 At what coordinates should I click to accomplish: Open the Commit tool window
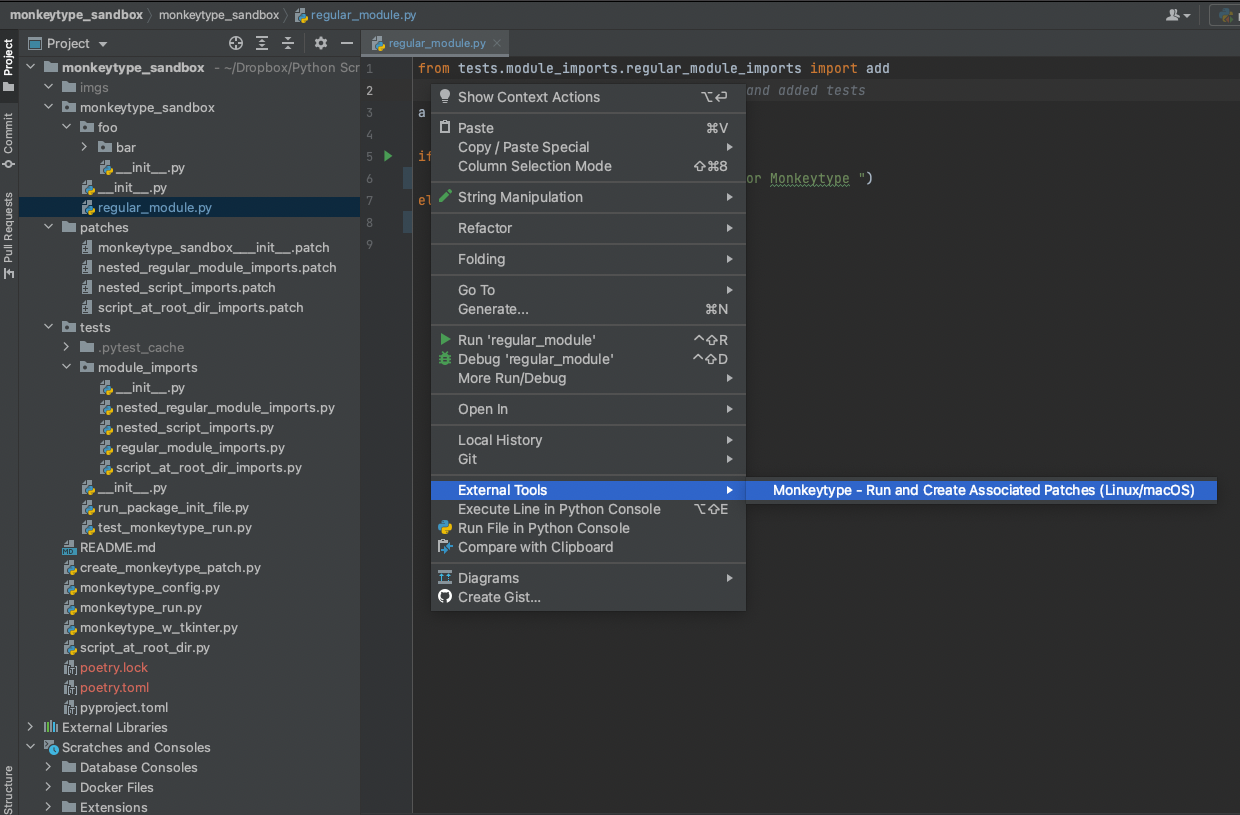9,140
